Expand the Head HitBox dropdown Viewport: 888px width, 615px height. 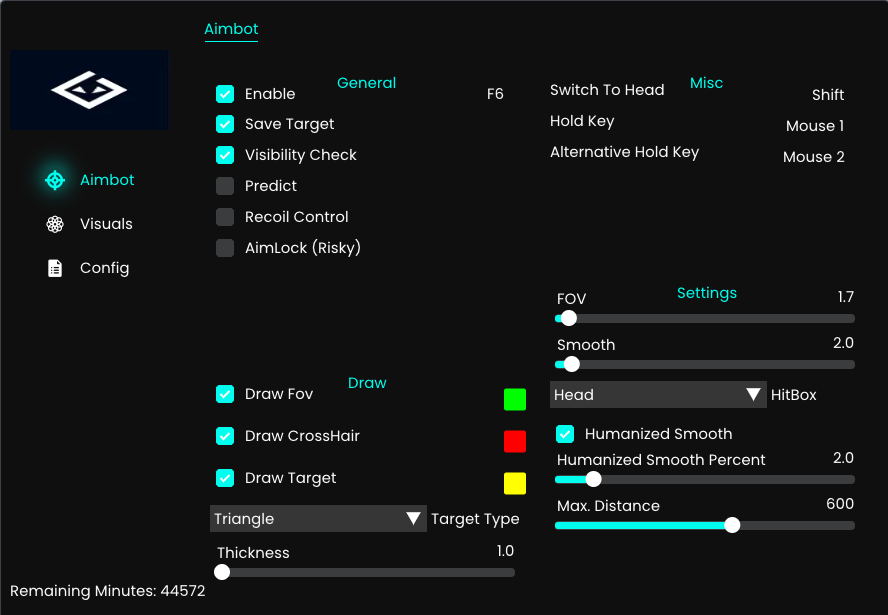(658, 395)
